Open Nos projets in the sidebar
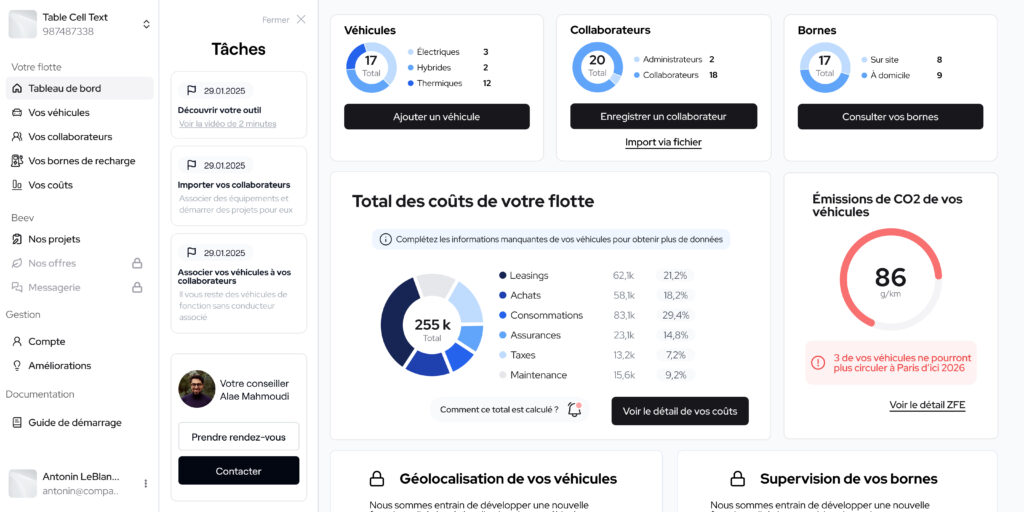 (x=54, y=239)
